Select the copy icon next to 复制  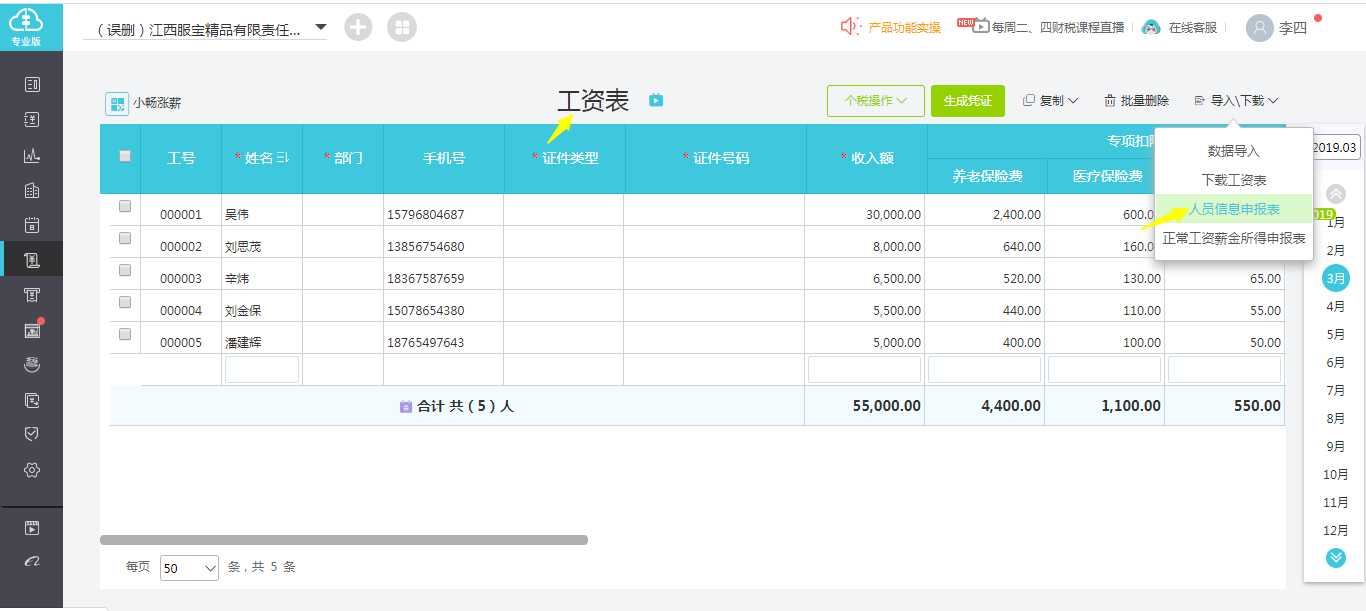click(1030, 100)
